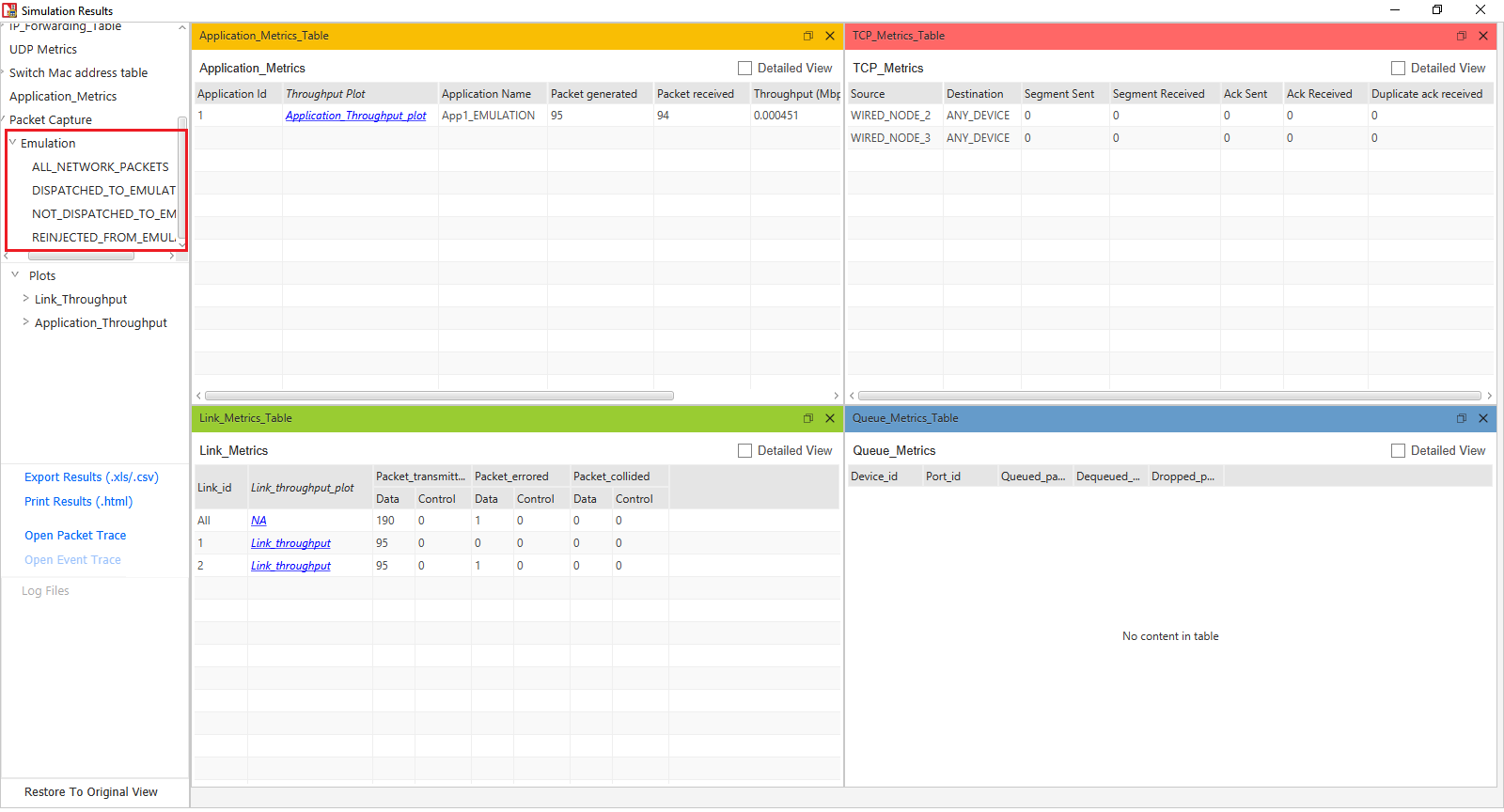Select UDP Metrics in the sidebar
The image size is (1504, 812).
(43, 50)
